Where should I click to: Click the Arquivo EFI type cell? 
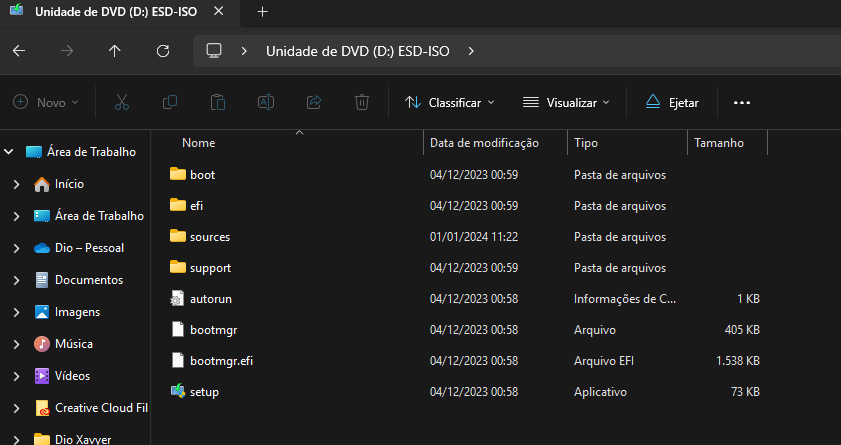click(x=604, y=361)
